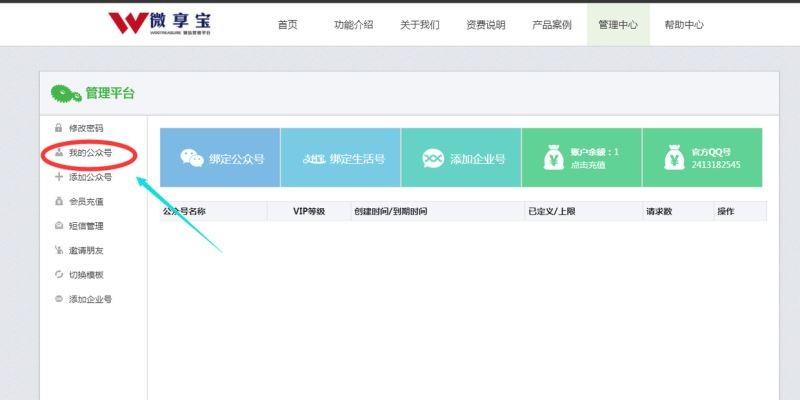Click the plus icon beside 添加公众号
Image resolution: width=800 pixels, height=400 pixels.
click(x=59, y=177)
